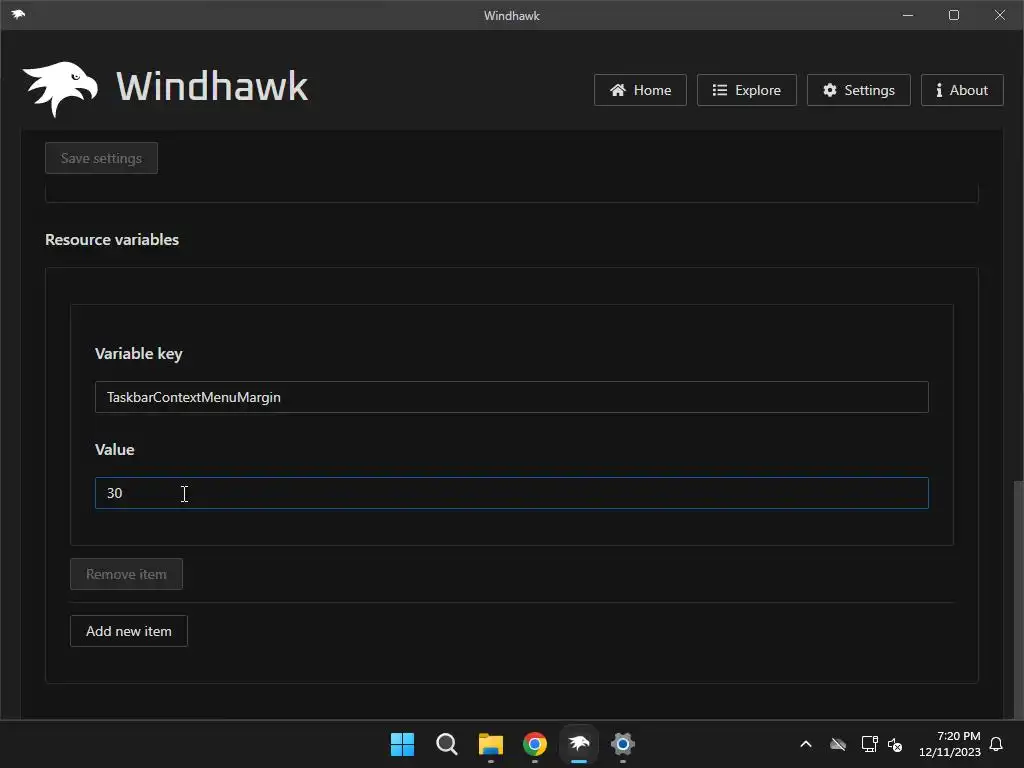Launch Google Chrome from taskbar

coord(535,744)
